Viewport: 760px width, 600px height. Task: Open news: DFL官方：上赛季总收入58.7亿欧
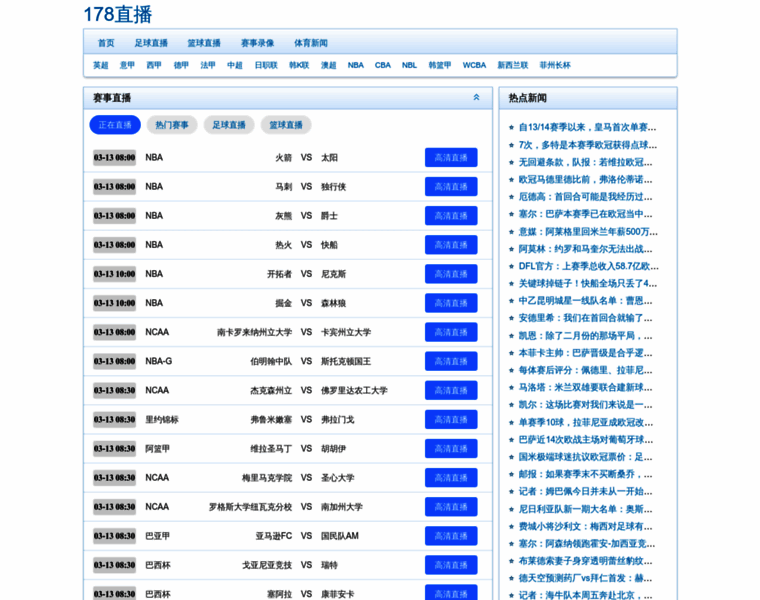tap(588, 266)
